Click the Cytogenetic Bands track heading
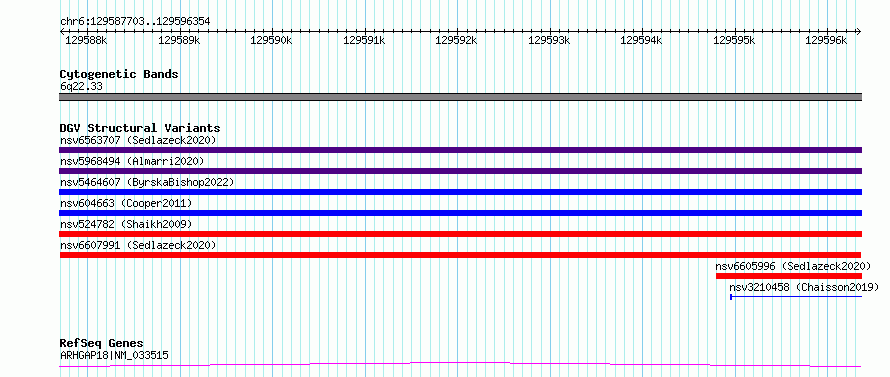Viewport: 890px width, 377px height. (119, 74)
